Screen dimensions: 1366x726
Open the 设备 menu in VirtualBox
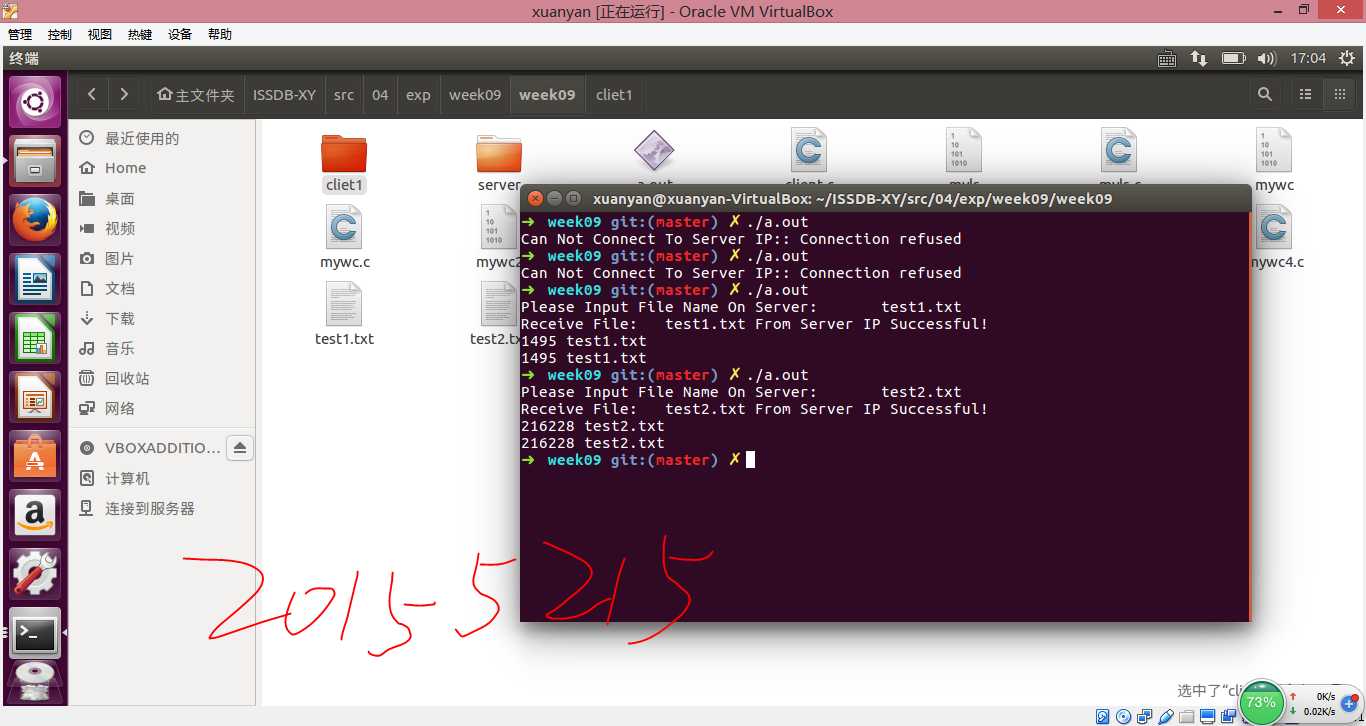pyautogui.click(x=180, y=34)
